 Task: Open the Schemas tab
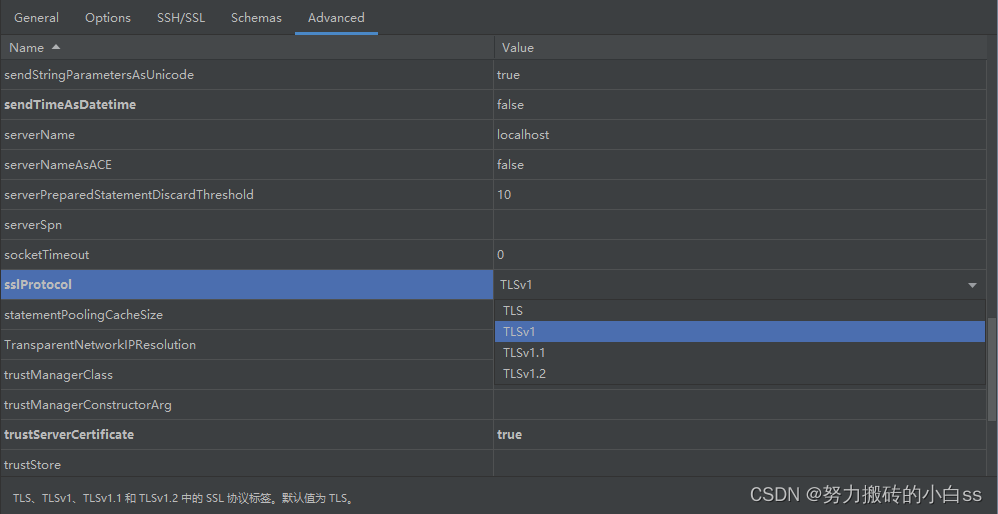[x=257, y=18]
